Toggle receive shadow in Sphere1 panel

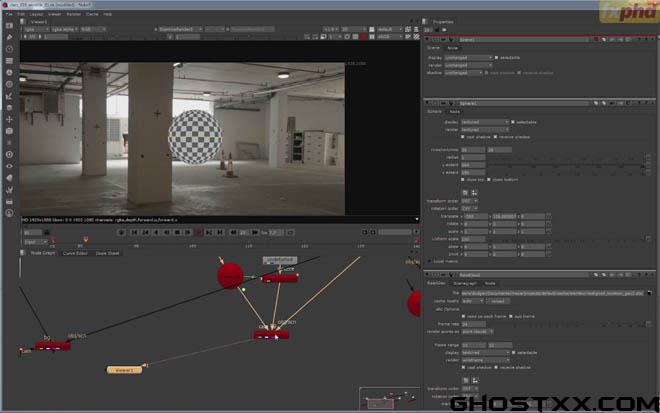coord(495,137)
